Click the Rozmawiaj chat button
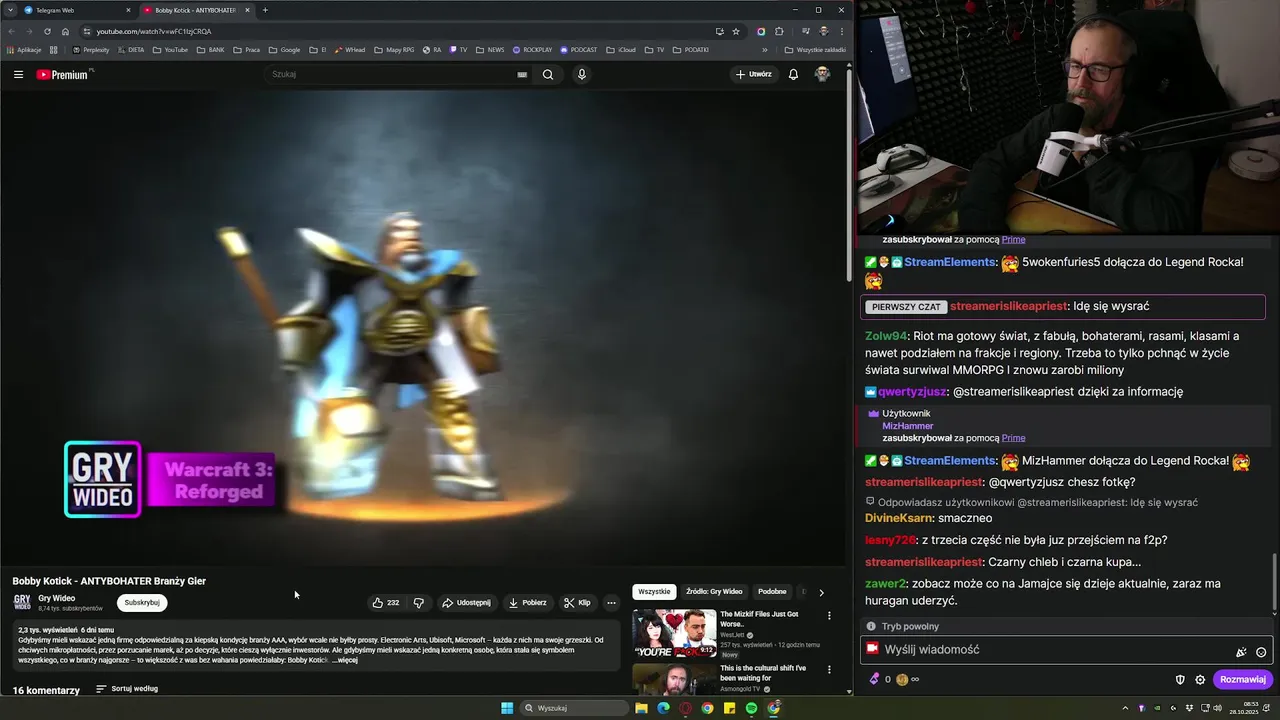Viewport: 1280px width, 720px height. (x=1243, y=679)
